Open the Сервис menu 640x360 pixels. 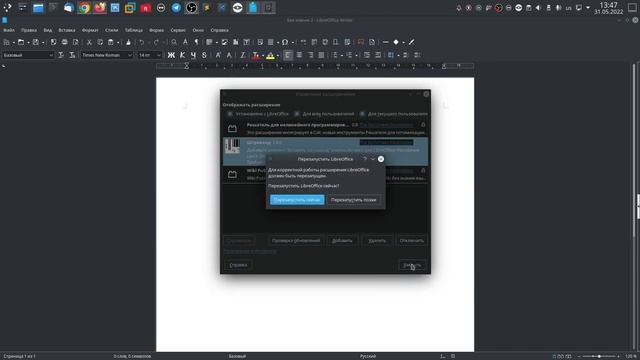(178, 30)
